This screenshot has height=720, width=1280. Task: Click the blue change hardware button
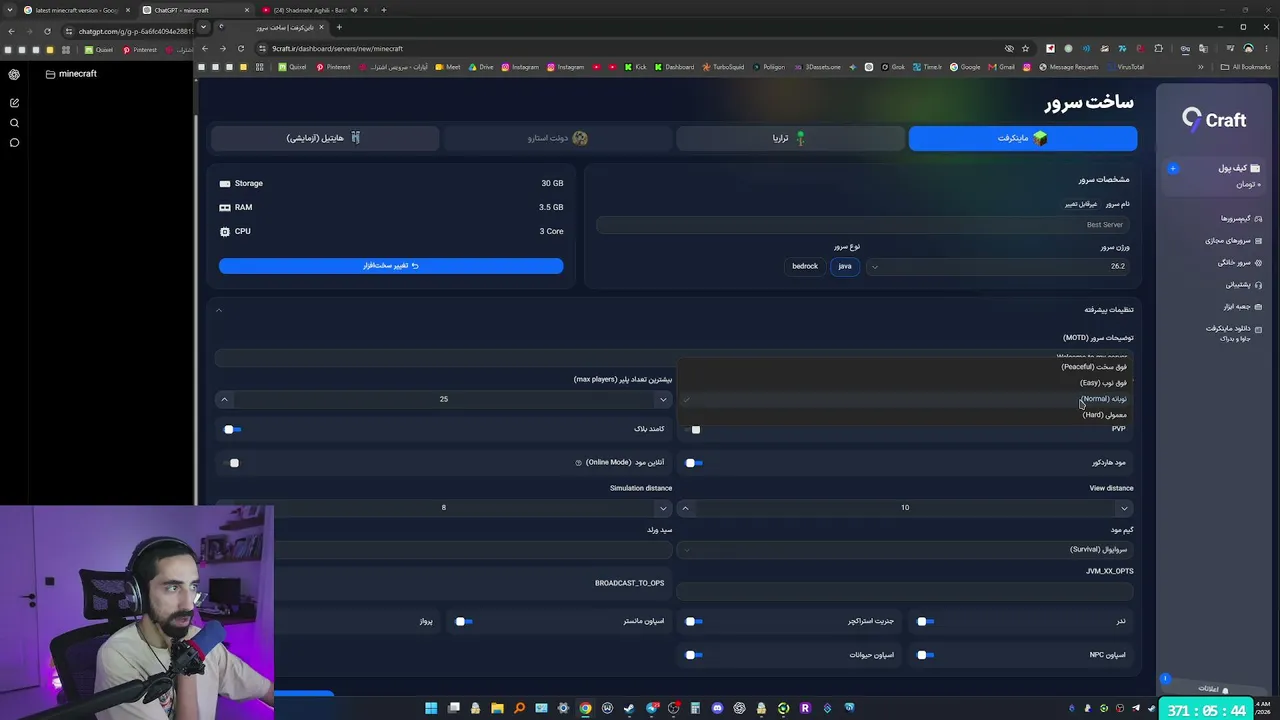point(391,266)
